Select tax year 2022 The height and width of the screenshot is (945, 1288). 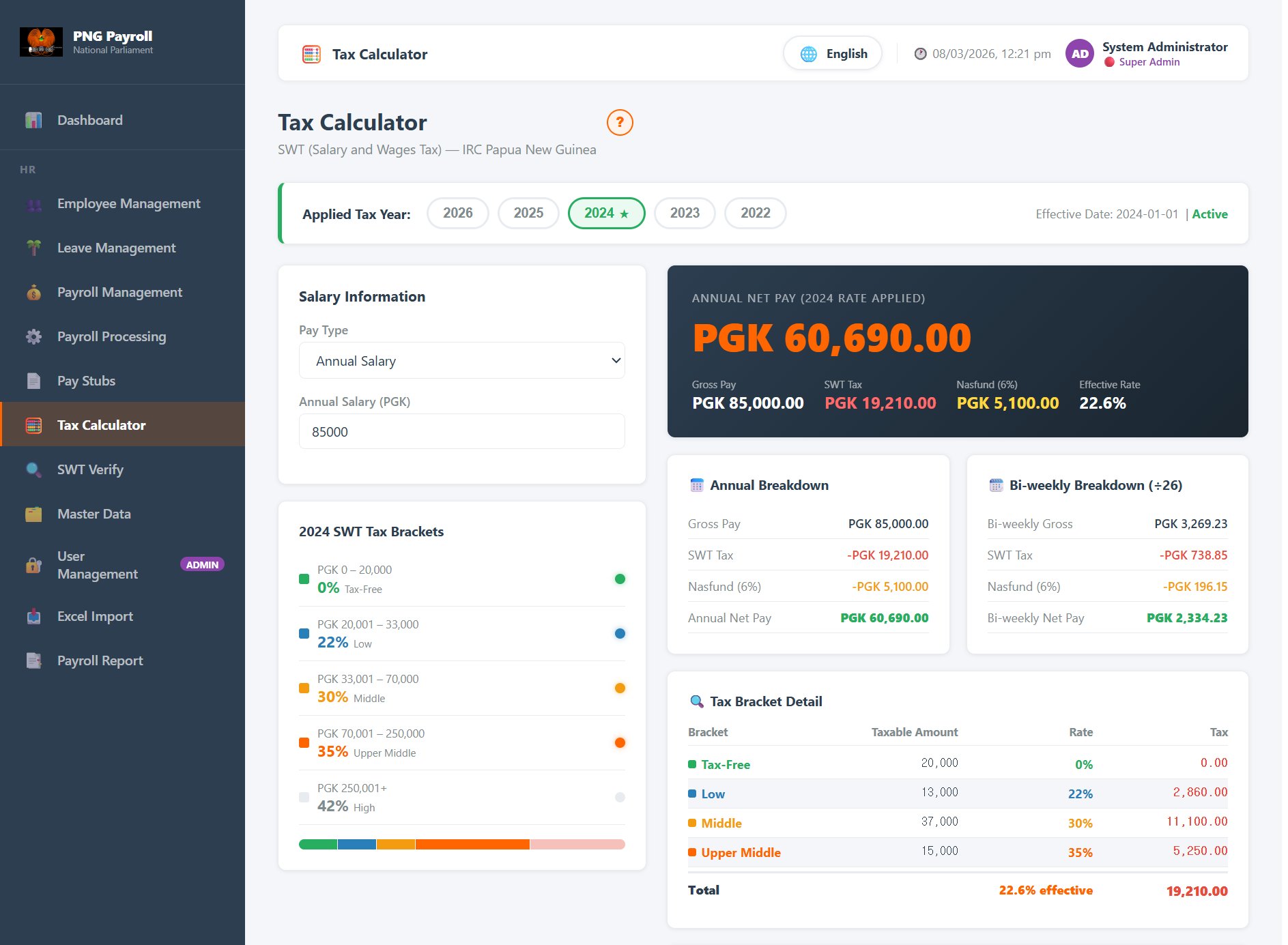click(756, 214)
